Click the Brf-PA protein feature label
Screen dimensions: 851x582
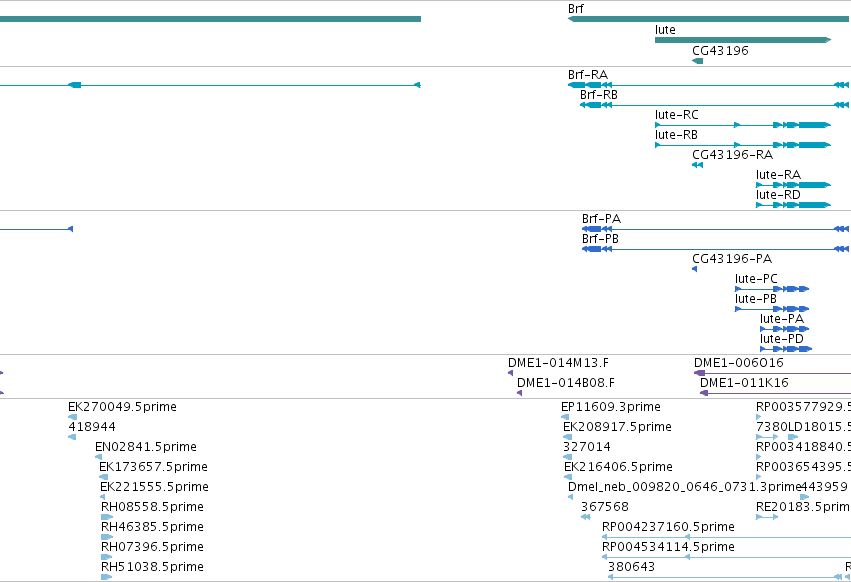coord(601,219)
